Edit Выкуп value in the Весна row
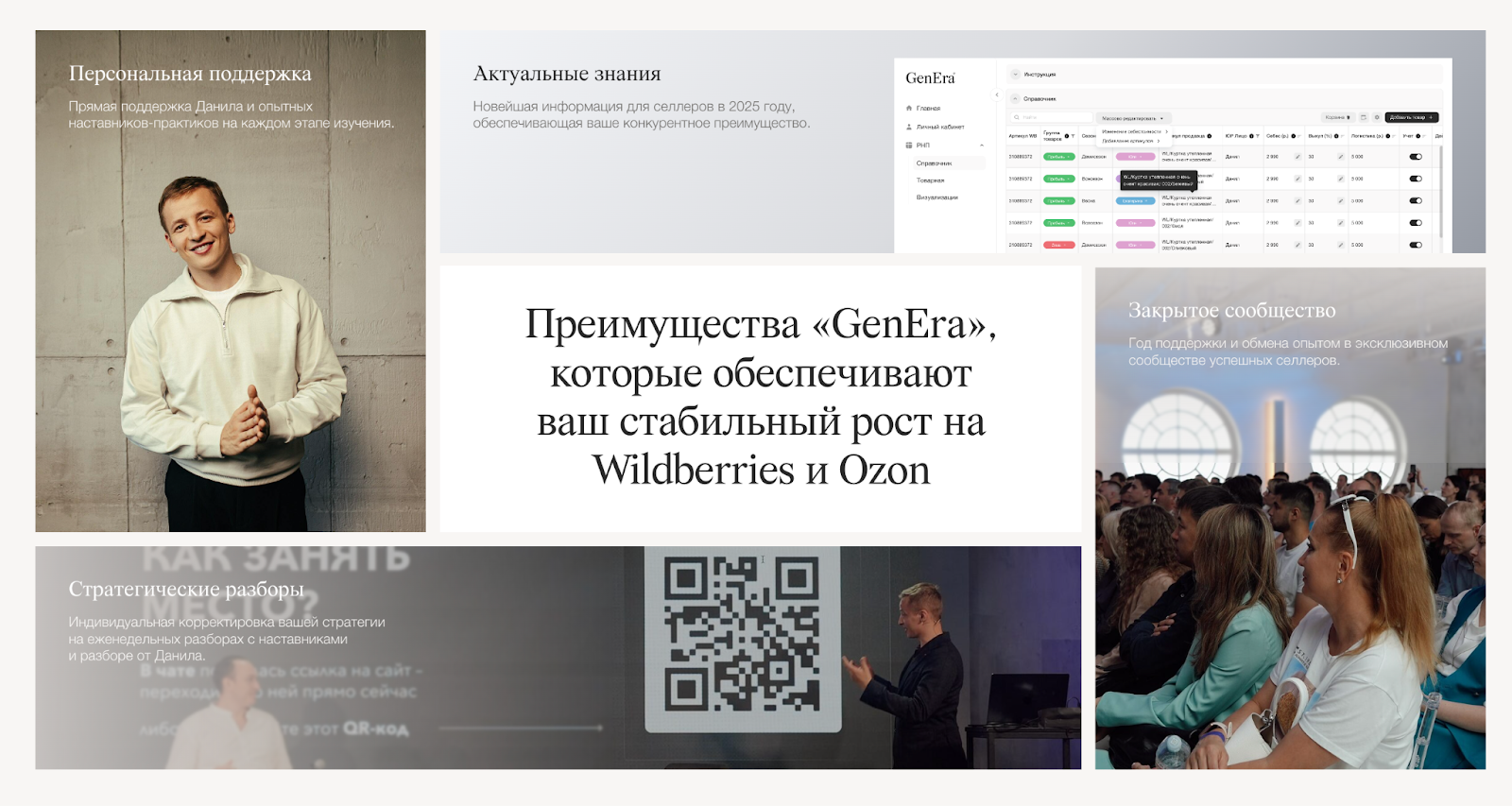This screenshot has width=1512, height=806. [1341, 200]
